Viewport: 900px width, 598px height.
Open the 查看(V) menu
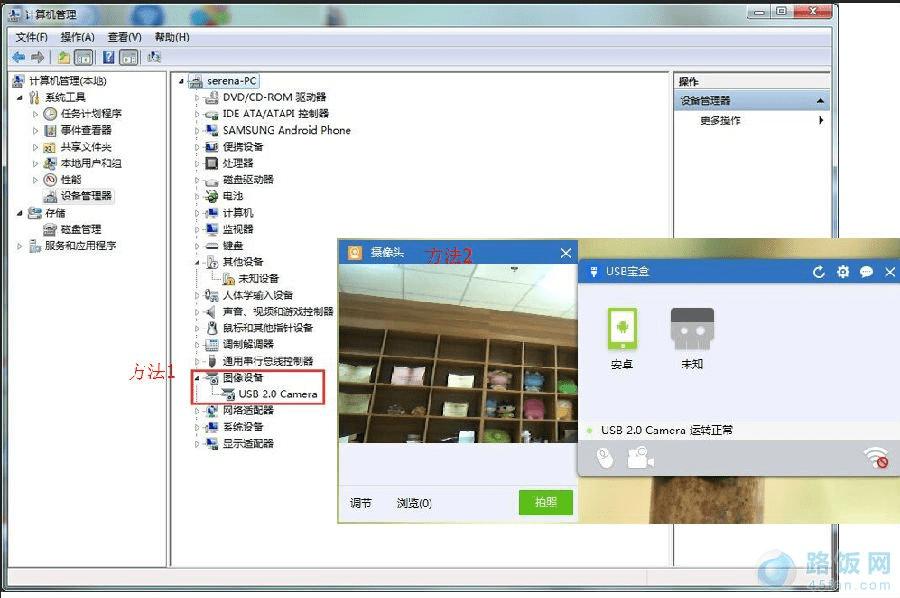pos(125,37)
